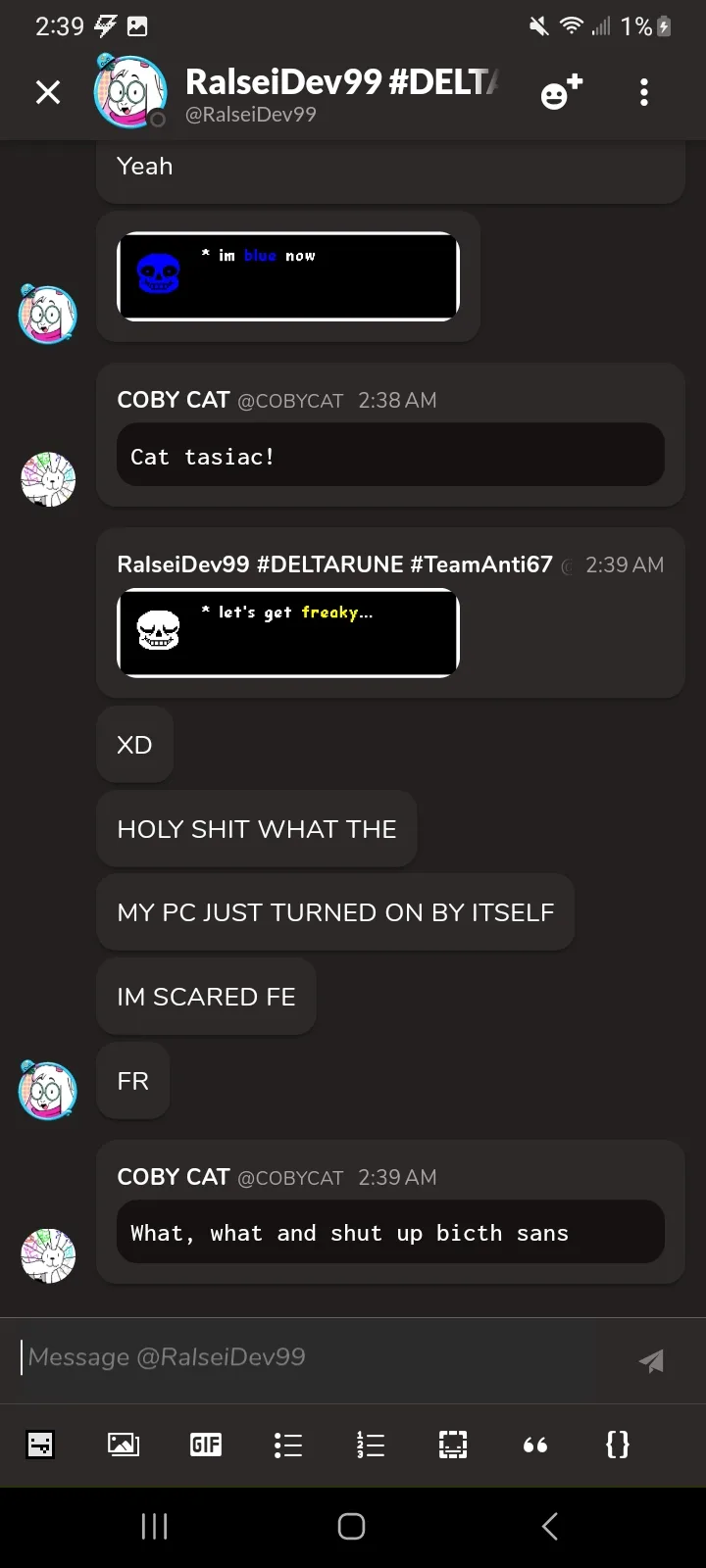The image size is (706, 1568).
Task: Open the add reaction emoji icon
Action: click(561, 92)
